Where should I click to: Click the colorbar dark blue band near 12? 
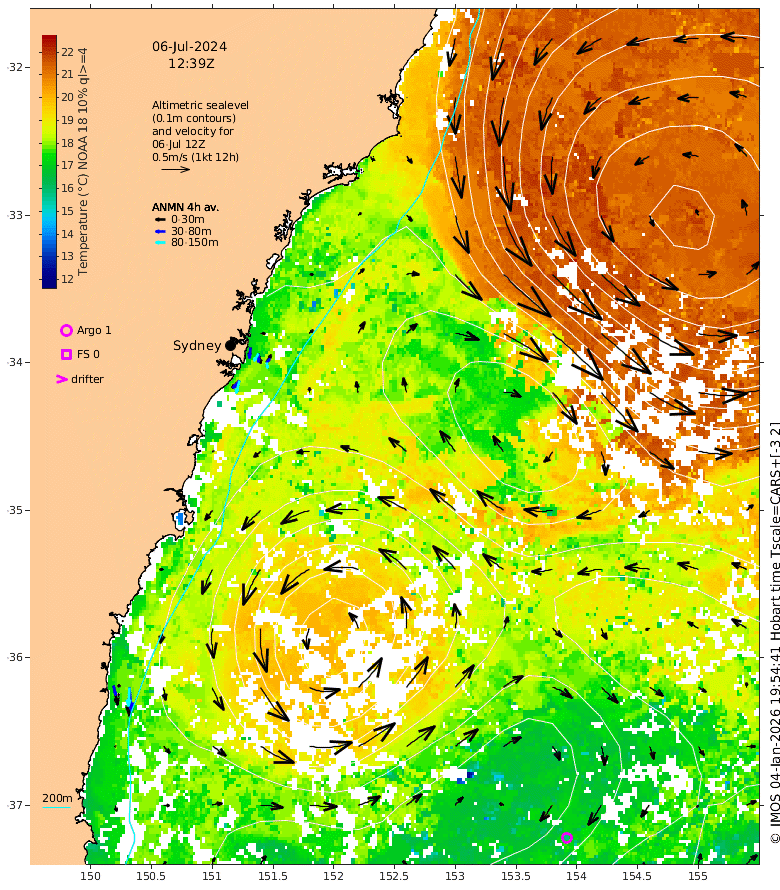49,279
